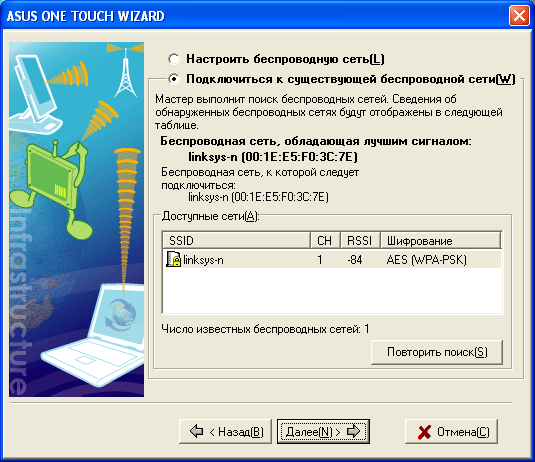
Task: Click the left arrow icon on the Назад button
Action: point(197,431)
